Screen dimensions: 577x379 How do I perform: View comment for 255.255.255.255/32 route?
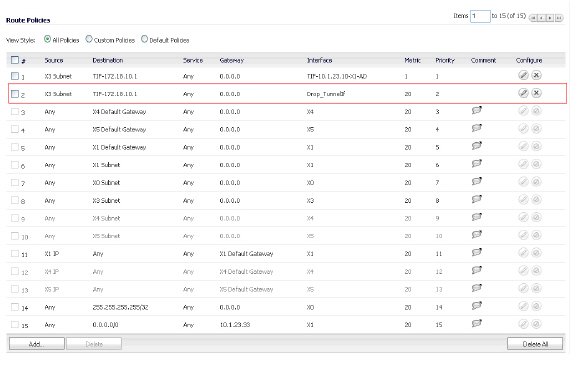click(x=477, y=305)
